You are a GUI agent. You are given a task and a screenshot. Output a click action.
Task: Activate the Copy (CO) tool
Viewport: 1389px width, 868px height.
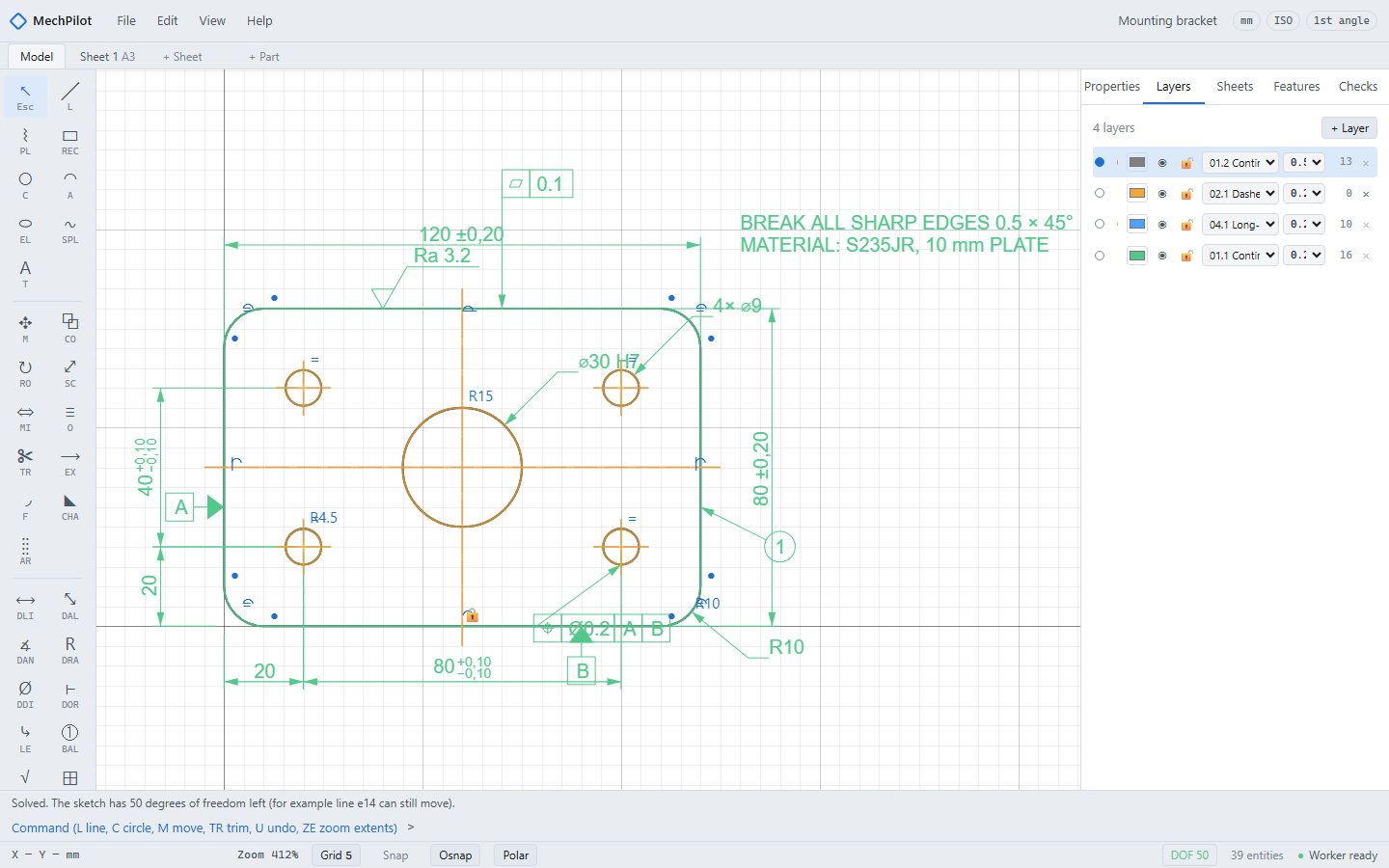click(x=70, y=329)
